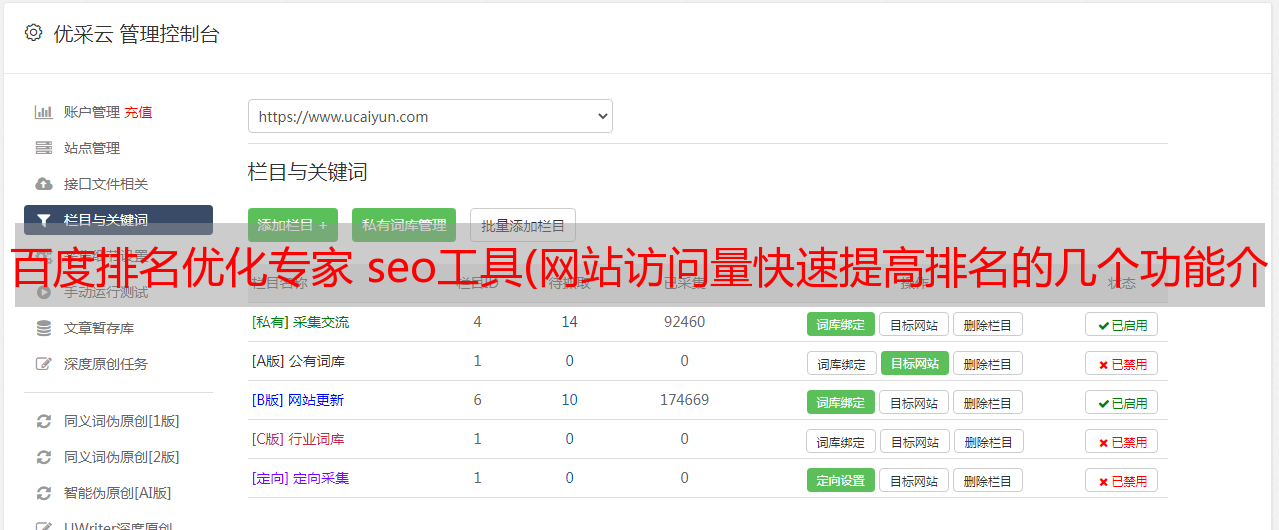Click 删除栏目 in the 公有词库 row
Viewport: 1279px width, 530px height.
(x=987, y=363)
